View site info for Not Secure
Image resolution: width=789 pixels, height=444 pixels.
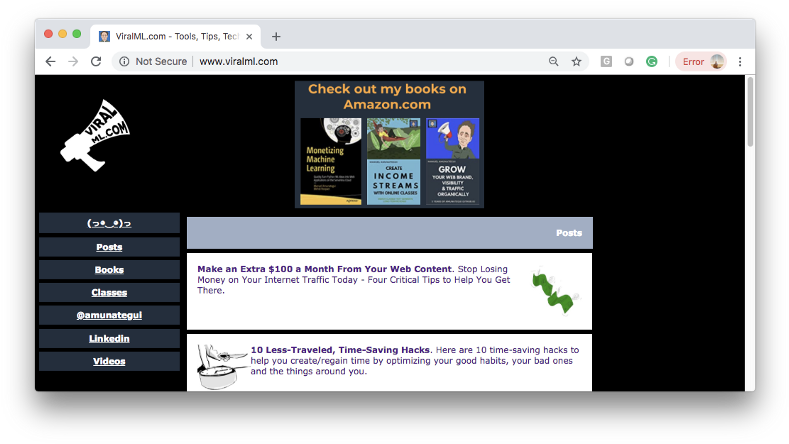[x=124, y=61]
